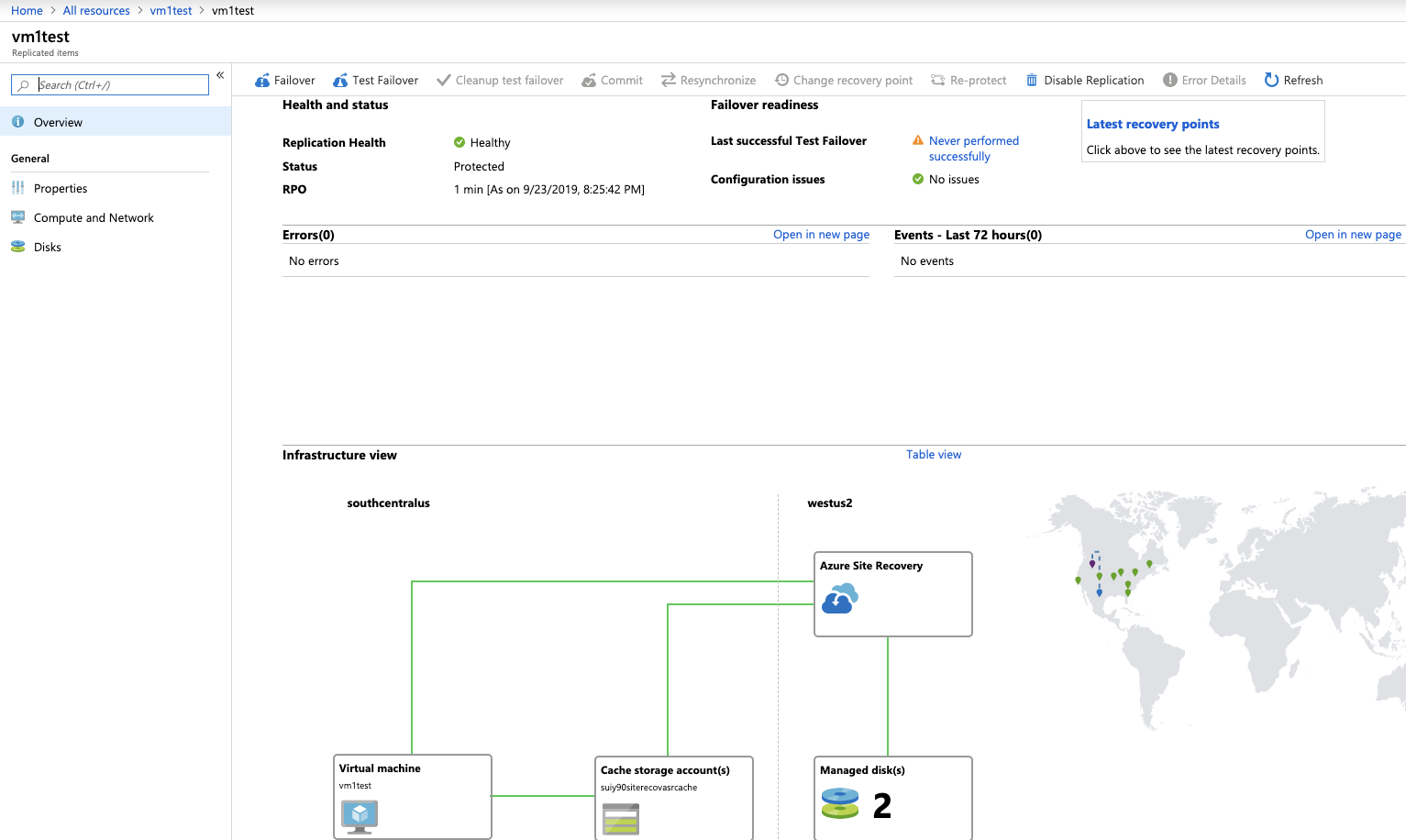Click the Failover cloud icon
Screen dimensions: 1406x840
coord(262,81)
